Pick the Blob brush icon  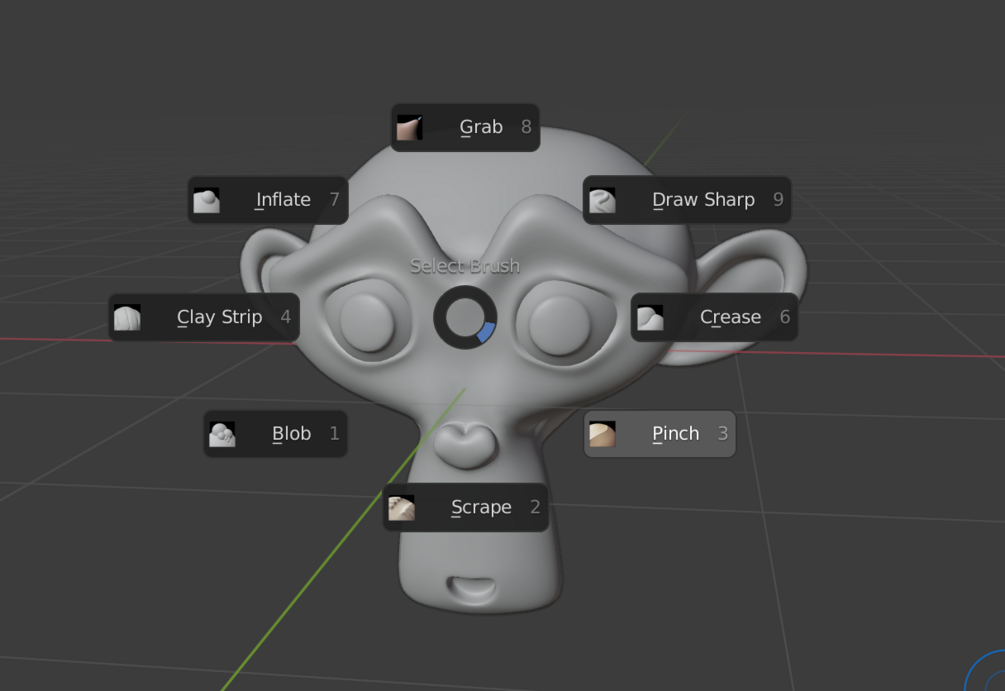222,434
